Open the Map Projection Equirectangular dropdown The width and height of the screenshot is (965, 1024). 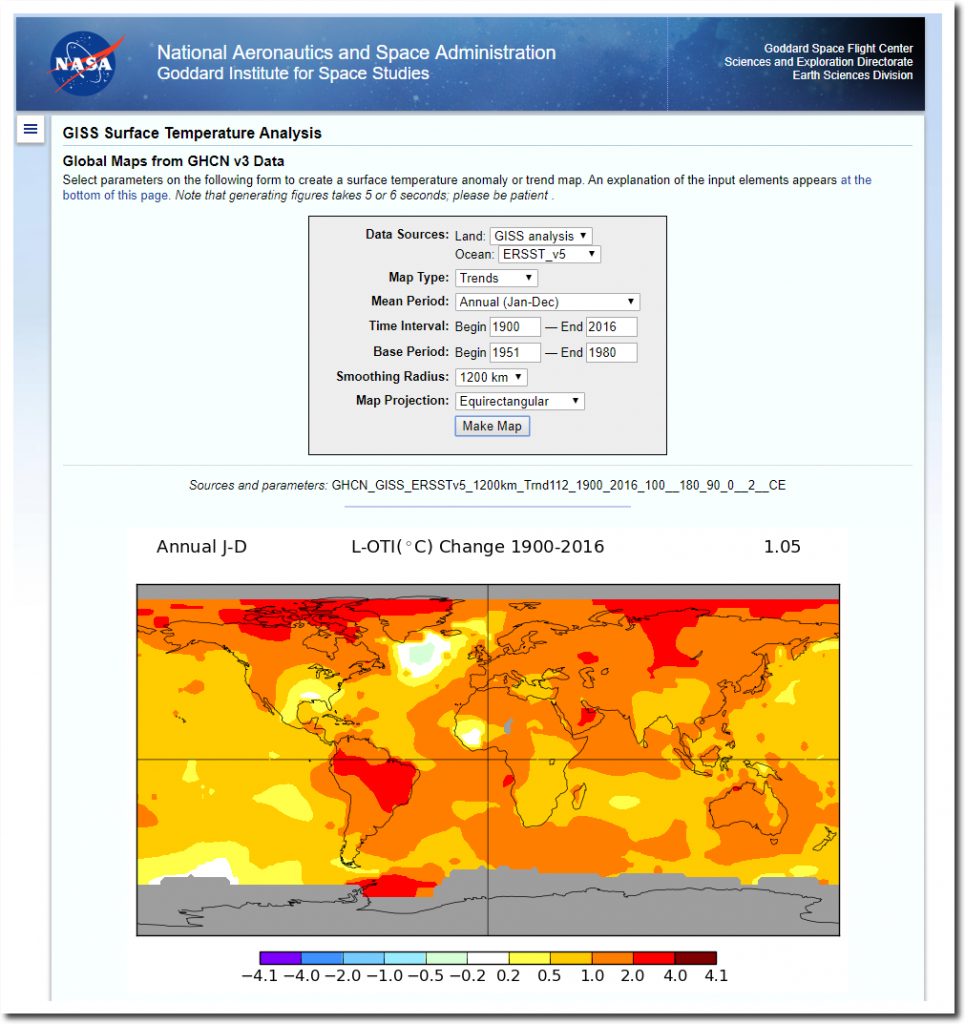click(x=520, y=401)
